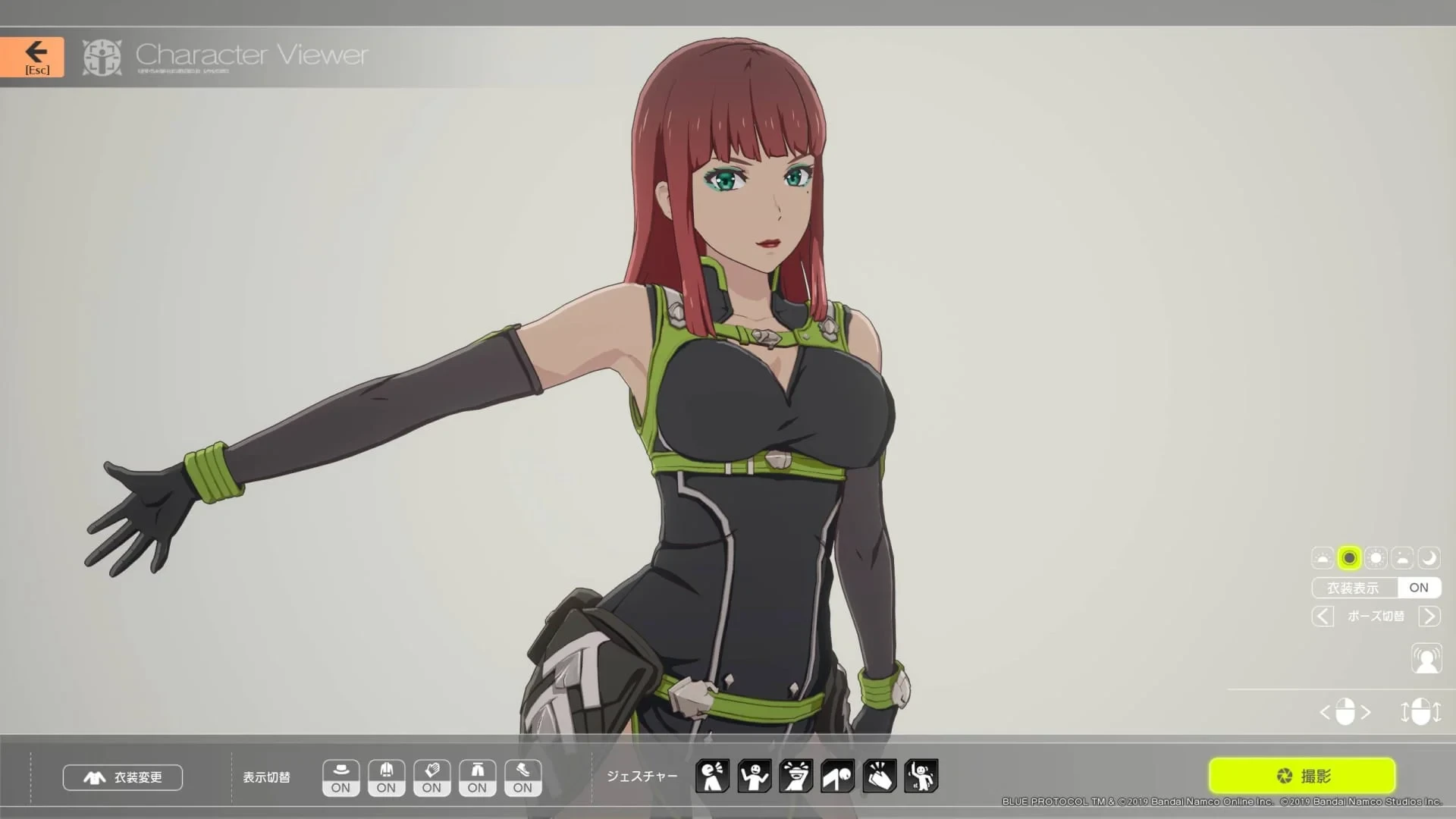Go to previous pose with left arrow
The image size is (1456, 819).
pos(1323,616)
